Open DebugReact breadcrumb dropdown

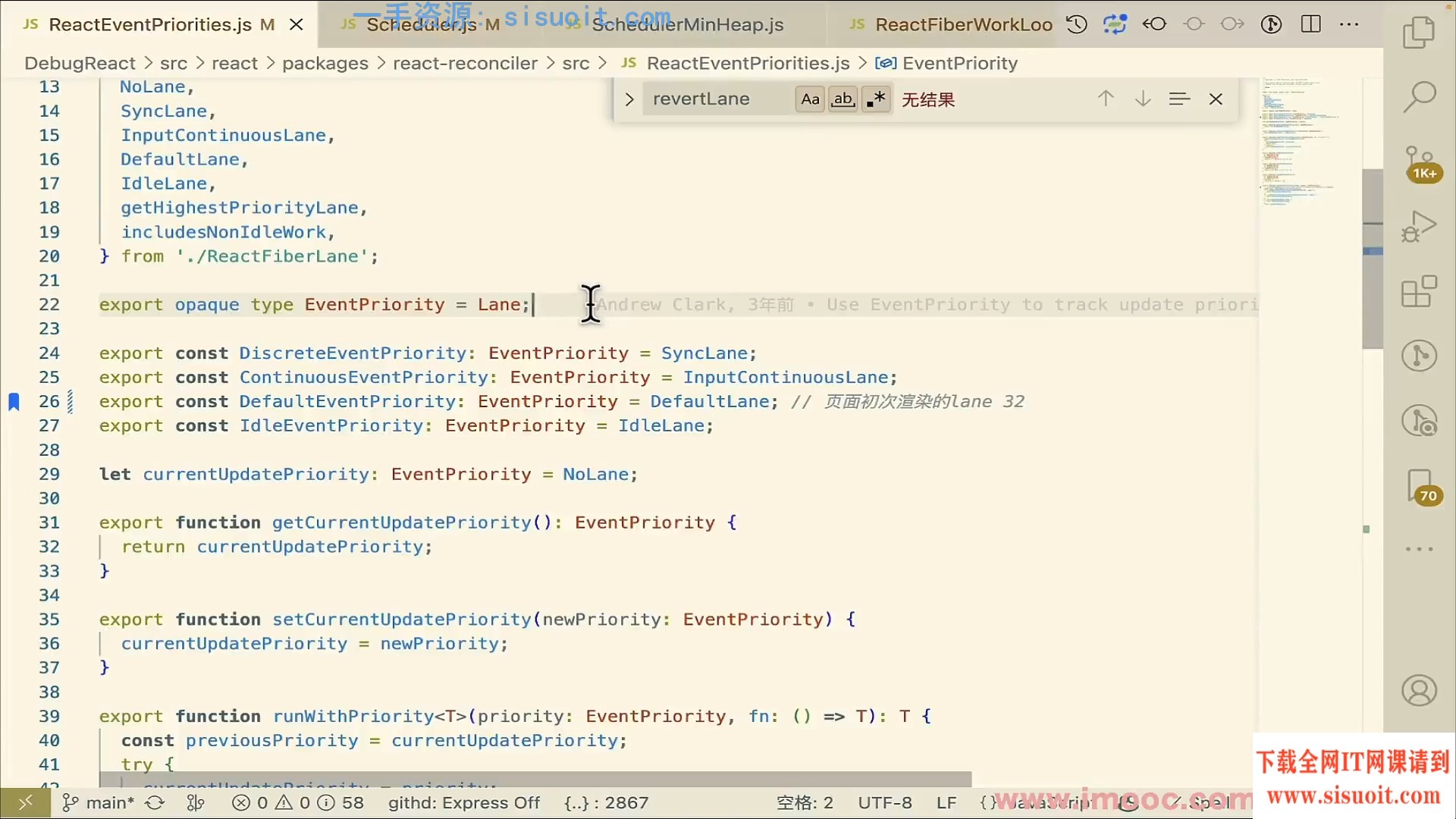click(x=80, y=63)
